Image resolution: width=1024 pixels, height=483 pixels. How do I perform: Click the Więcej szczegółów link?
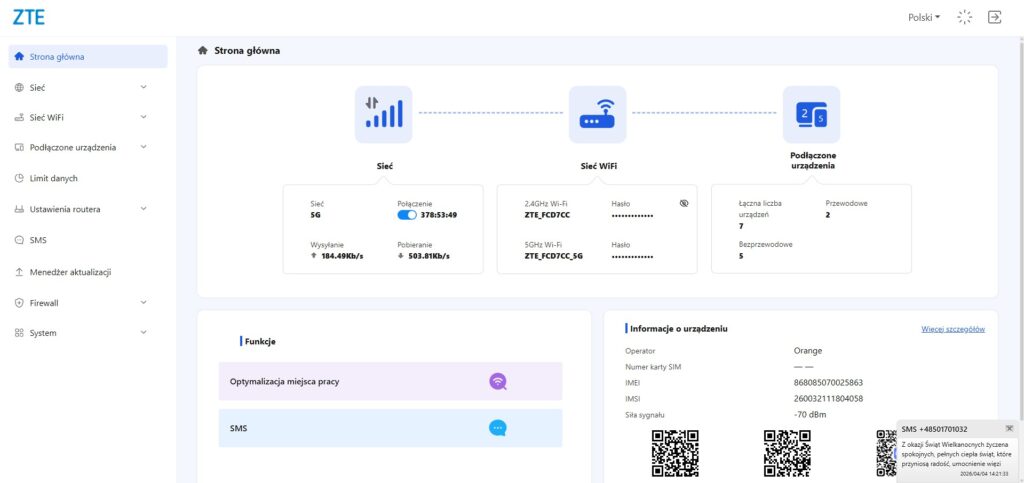tap(953, 329)
